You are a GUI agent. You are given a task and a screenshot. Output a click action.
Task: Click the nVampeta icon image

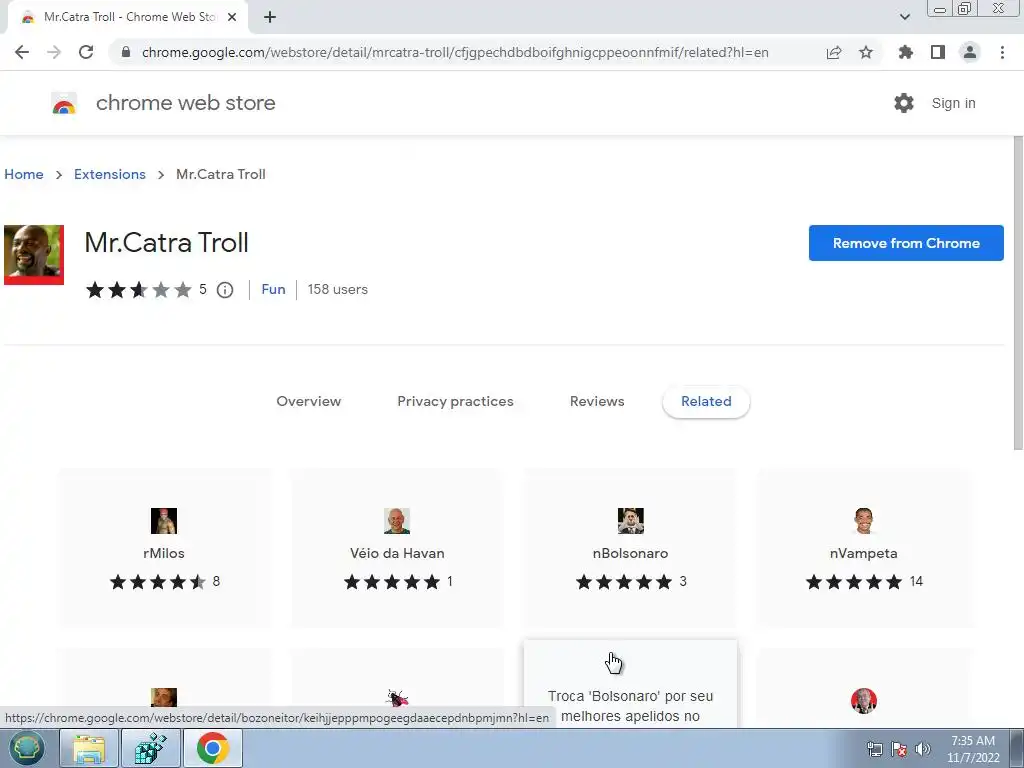coord(863,521)
